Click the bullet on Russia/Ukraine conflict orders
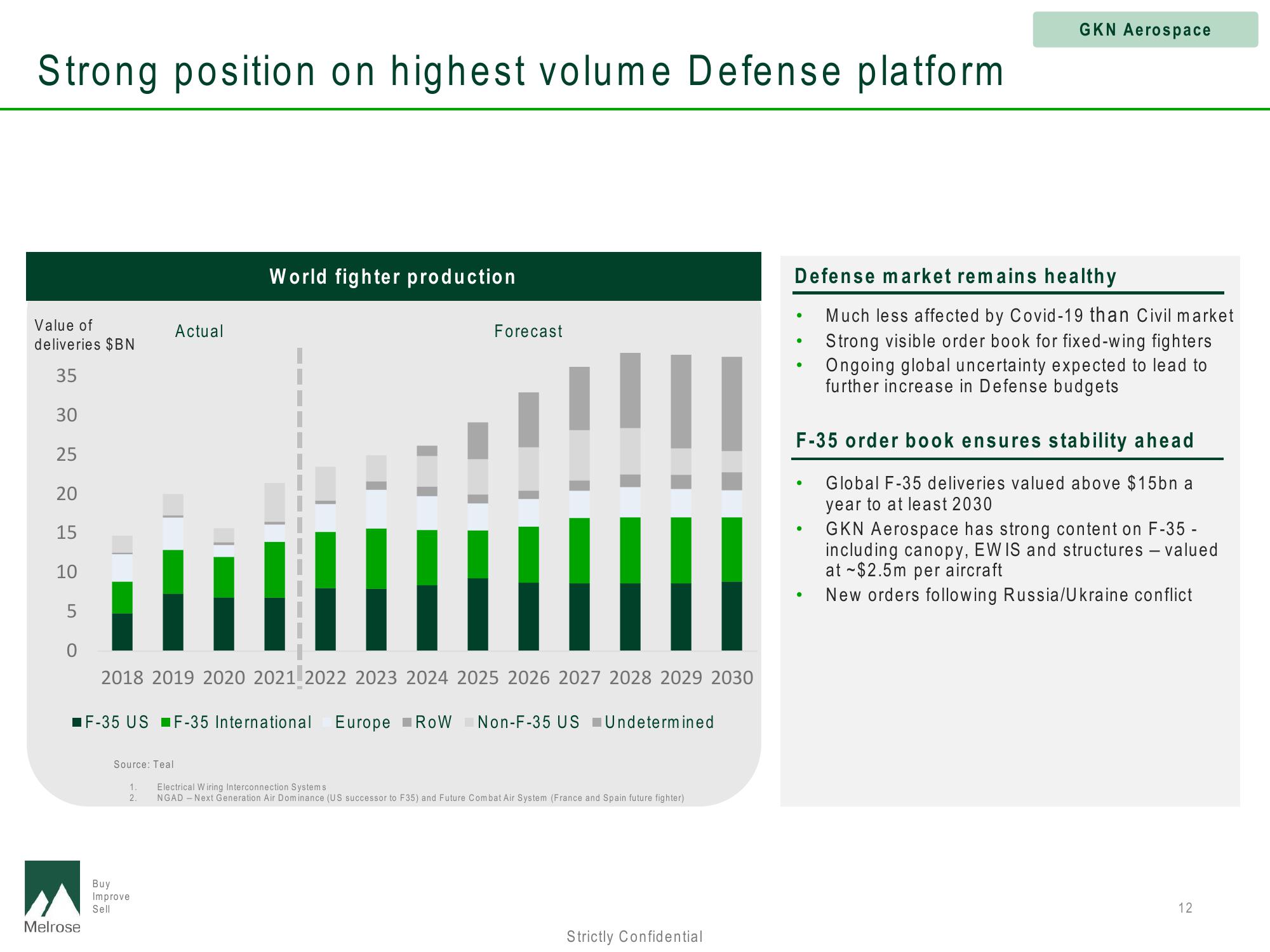 [x=1009, y=595]
